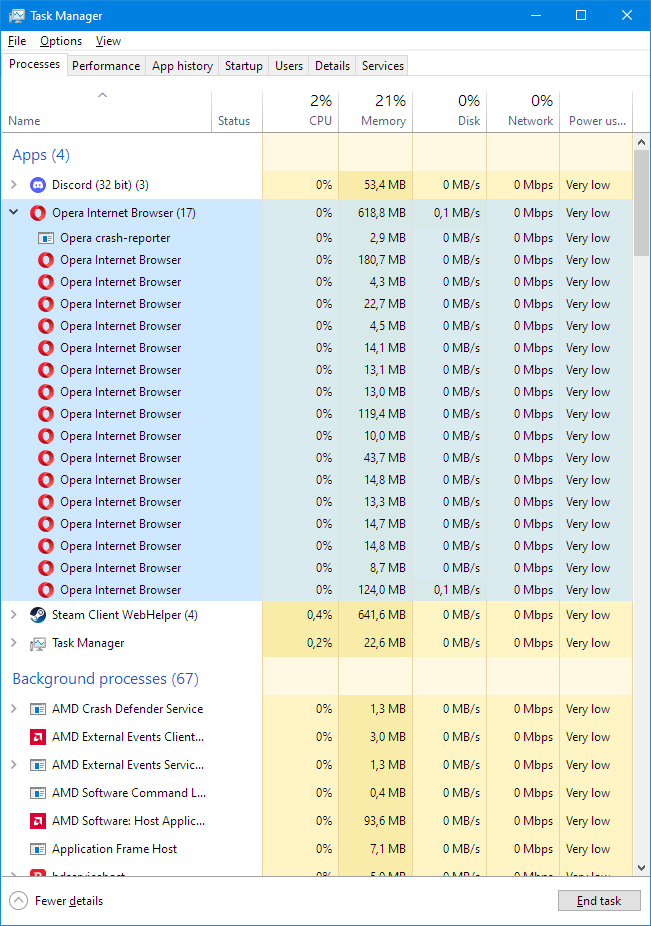Viewport: 651px width, 926px height.
Task: Click the Task Manager title bar icon
Action: (17, 16)
